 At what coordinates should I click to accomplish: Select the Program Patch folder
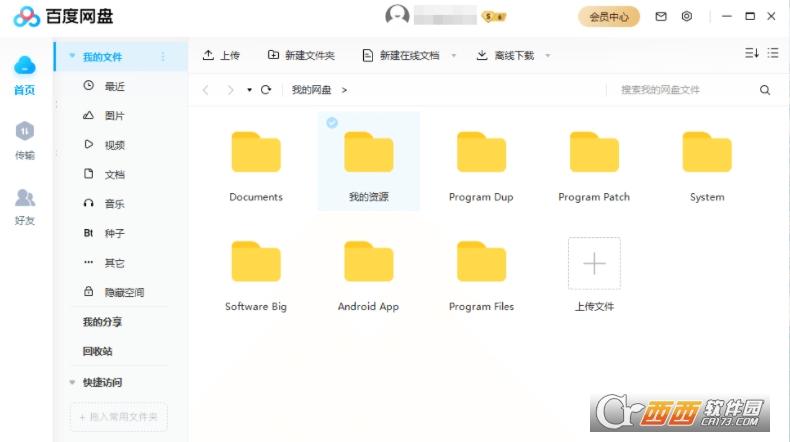point(594,152)
